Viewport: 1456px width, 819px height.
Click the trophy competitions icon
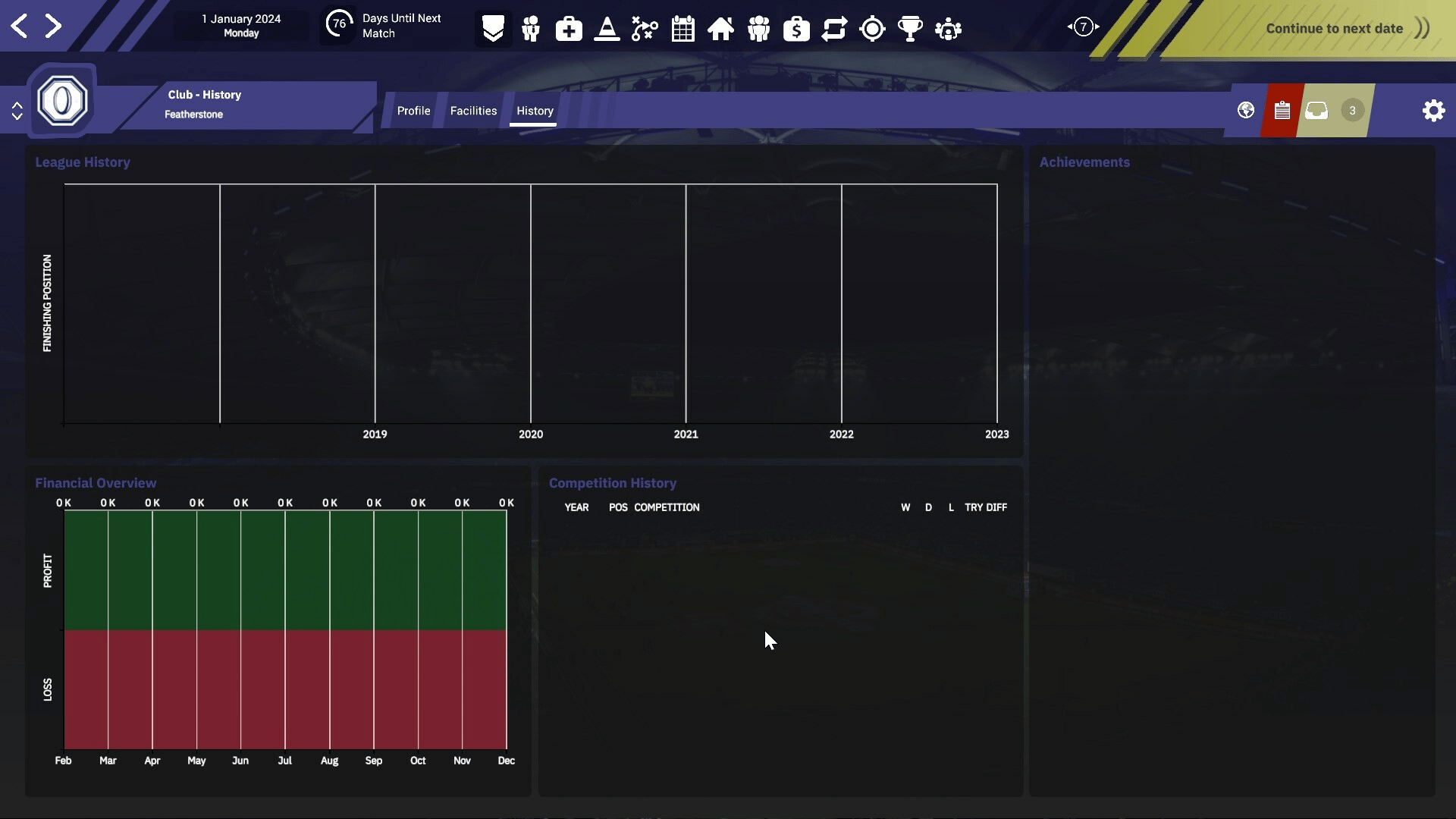(910, 30)
